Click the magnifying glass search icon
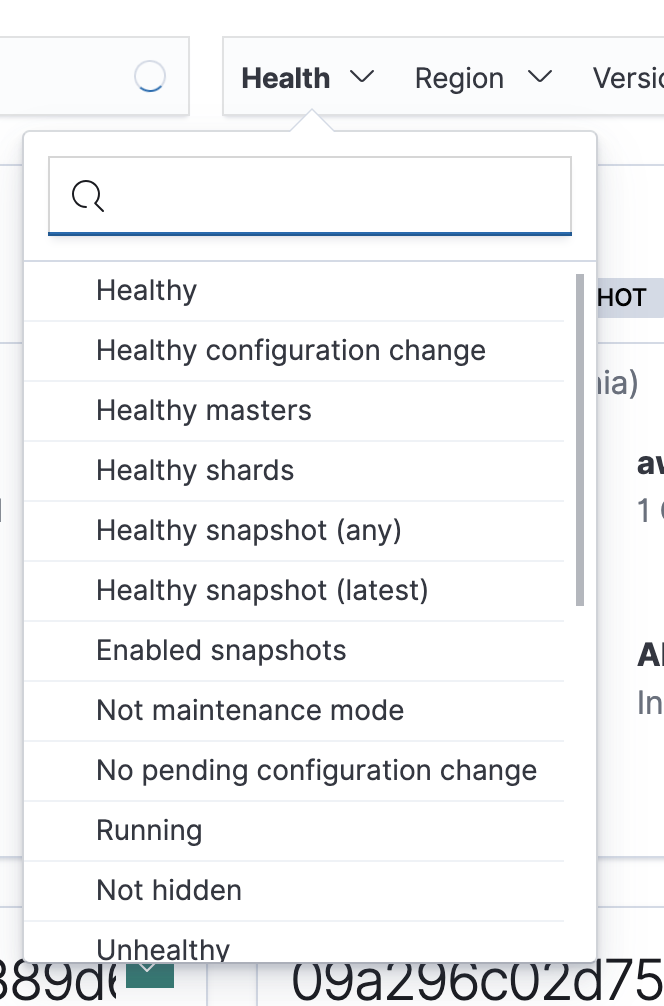The image size is (664, 1006). click(88, 196)
